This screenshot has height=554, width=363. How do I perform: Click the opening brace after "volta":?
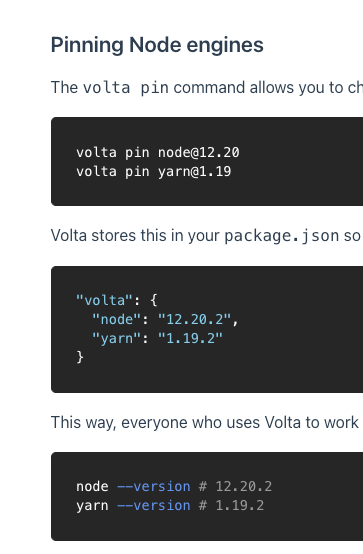[153, 301]
